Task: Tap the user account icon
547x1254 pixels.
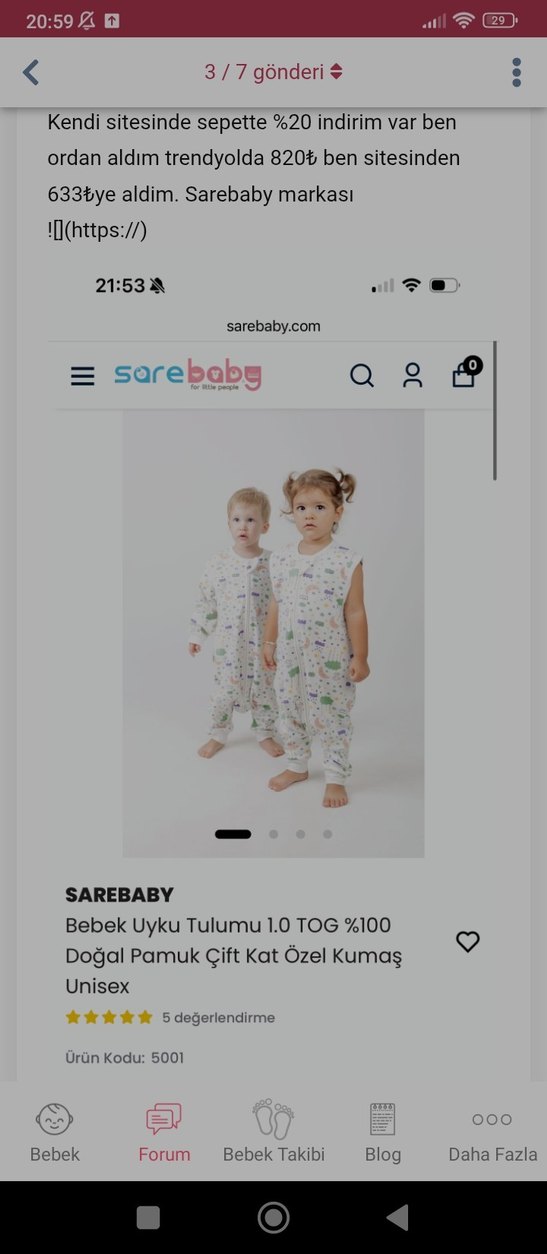Action: pos(413,375)
